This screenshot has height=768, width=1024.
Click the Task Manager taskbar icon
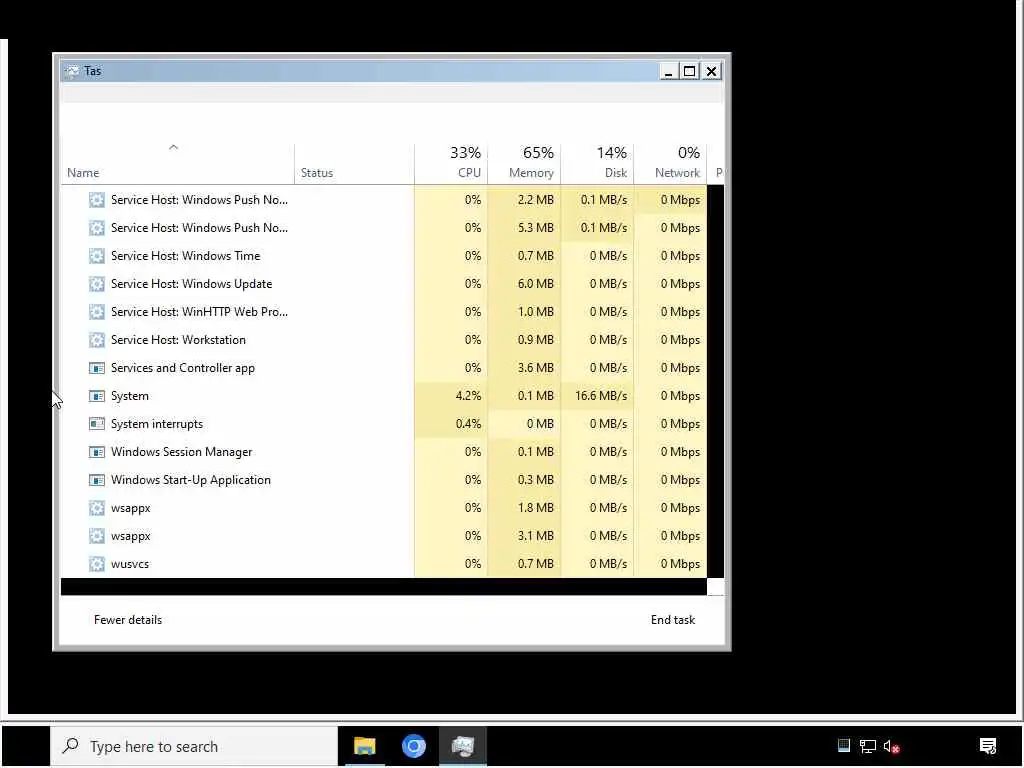tap(462, 746)
